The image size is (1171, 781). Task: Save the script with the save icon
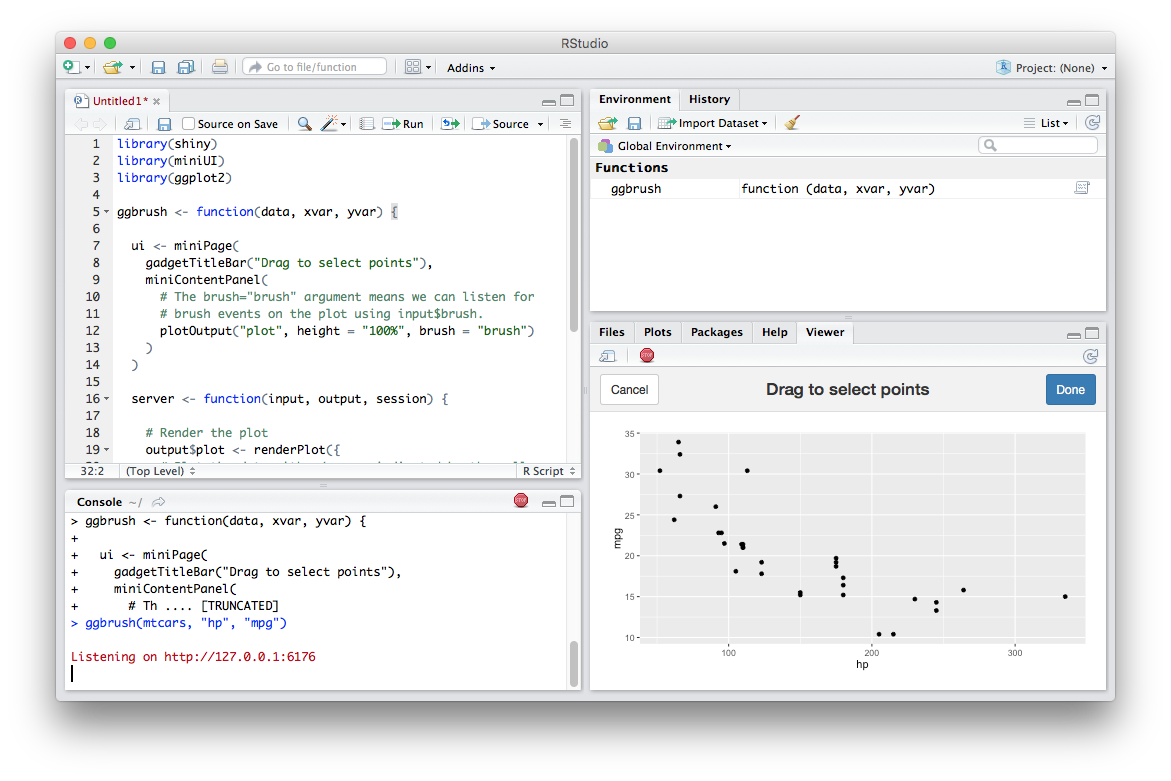pos(164,123)
